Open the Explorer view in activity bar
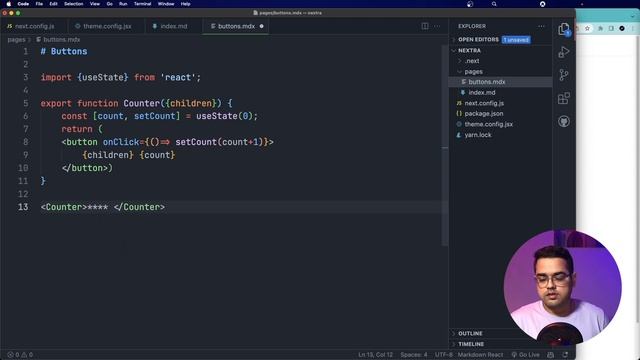Viewport: 640px width, 360px height. point(564,29)
